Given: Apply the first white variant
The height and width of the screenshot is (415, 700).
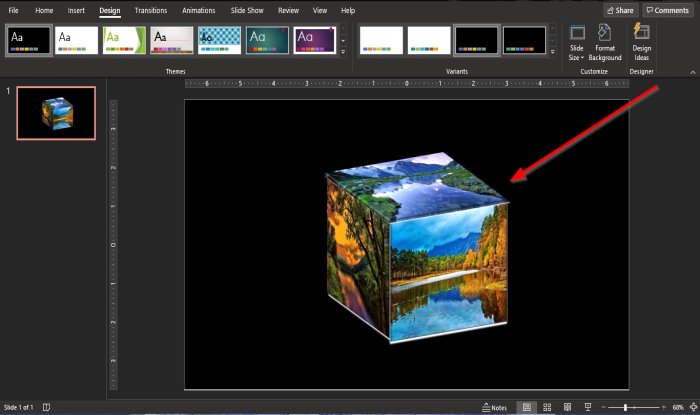Looking at the screenshot, I should point(381,40).
